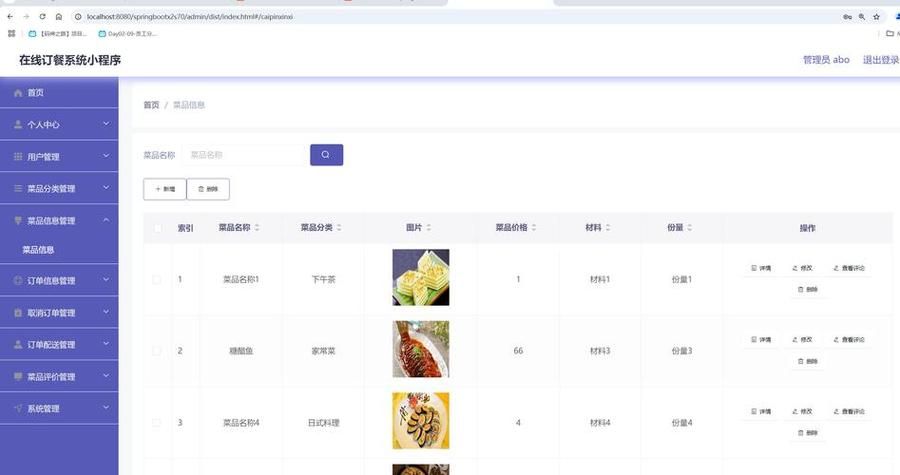This screenshot has width=900, height=475.
Task: Check the row for 糖醋鱼
Action: (157, 351)
